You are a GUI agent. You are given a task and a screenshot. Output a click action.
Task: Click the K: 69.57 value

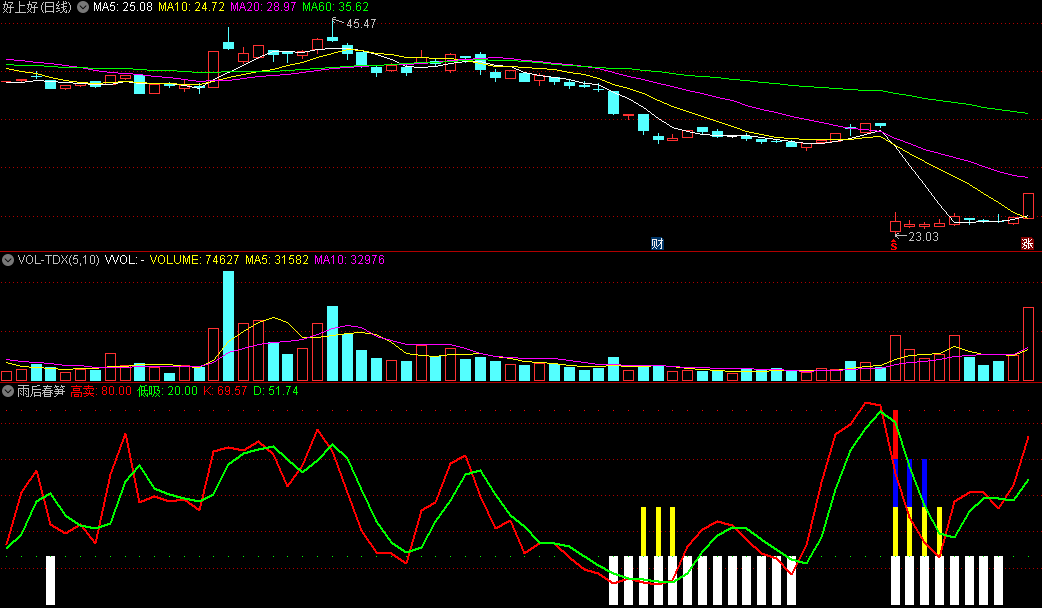point(225,391)
